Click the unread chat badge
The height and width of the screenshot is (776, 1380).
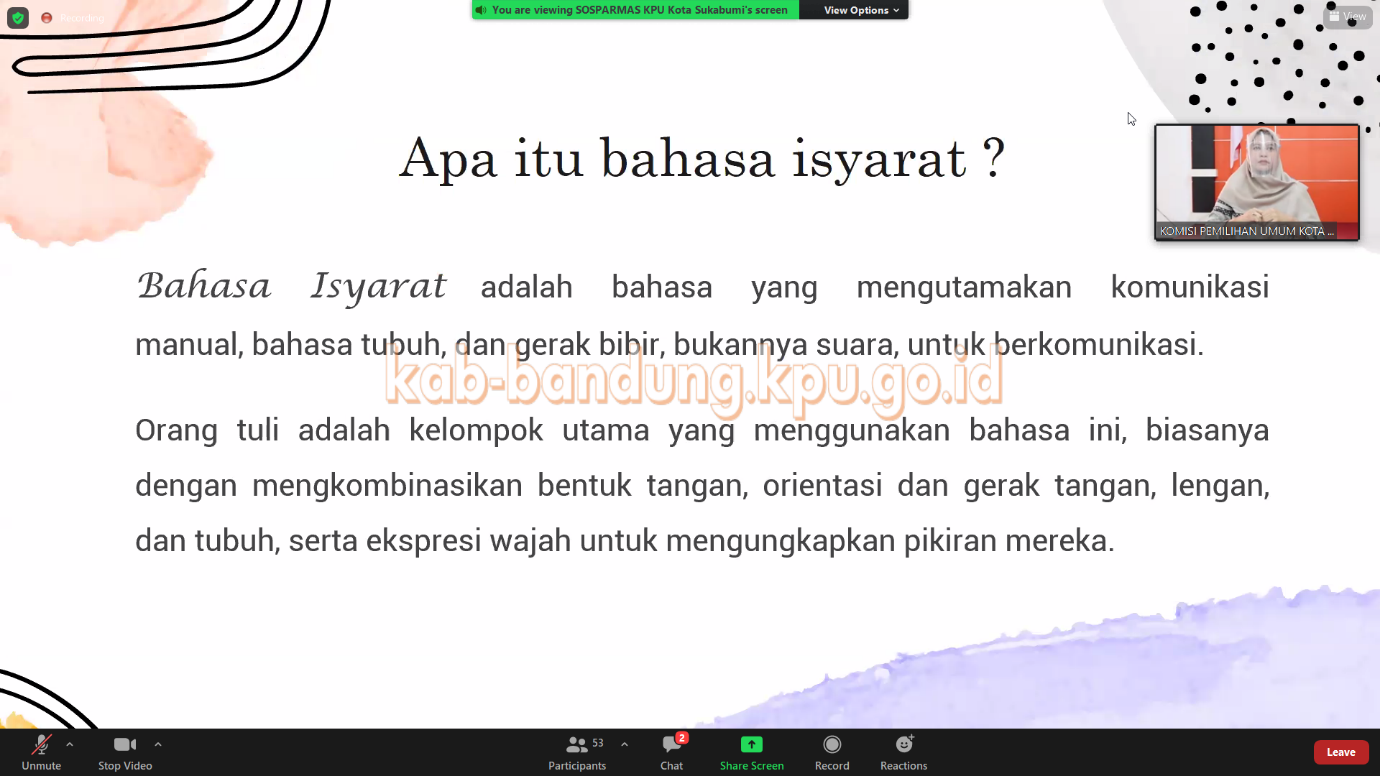pos(682,738)
